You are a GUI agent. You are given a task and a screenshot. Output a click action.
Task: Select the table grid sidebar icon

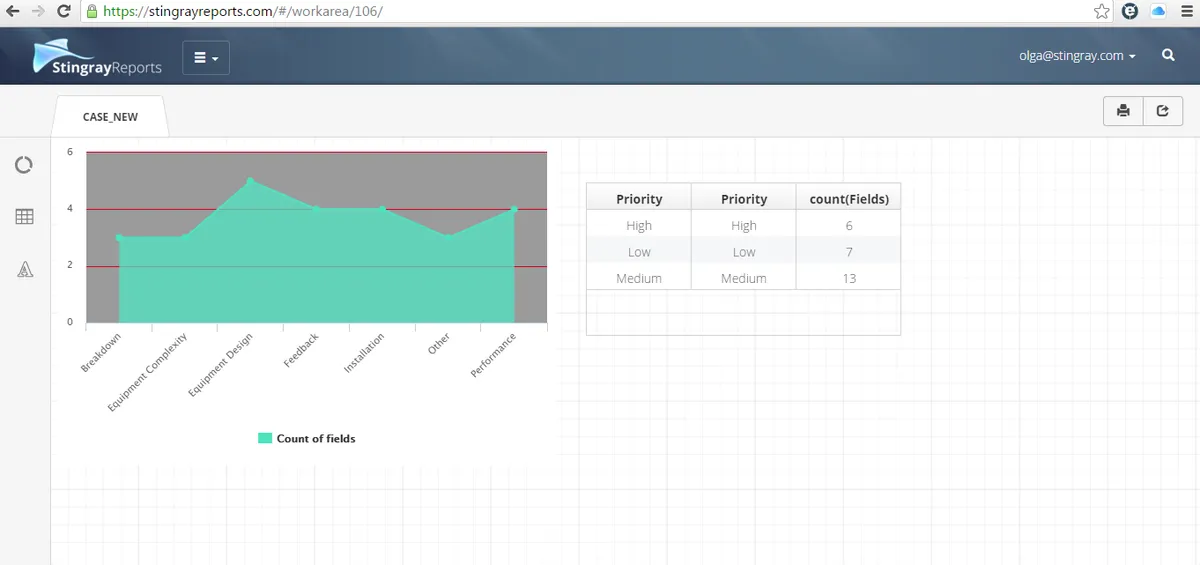(24, 216)
